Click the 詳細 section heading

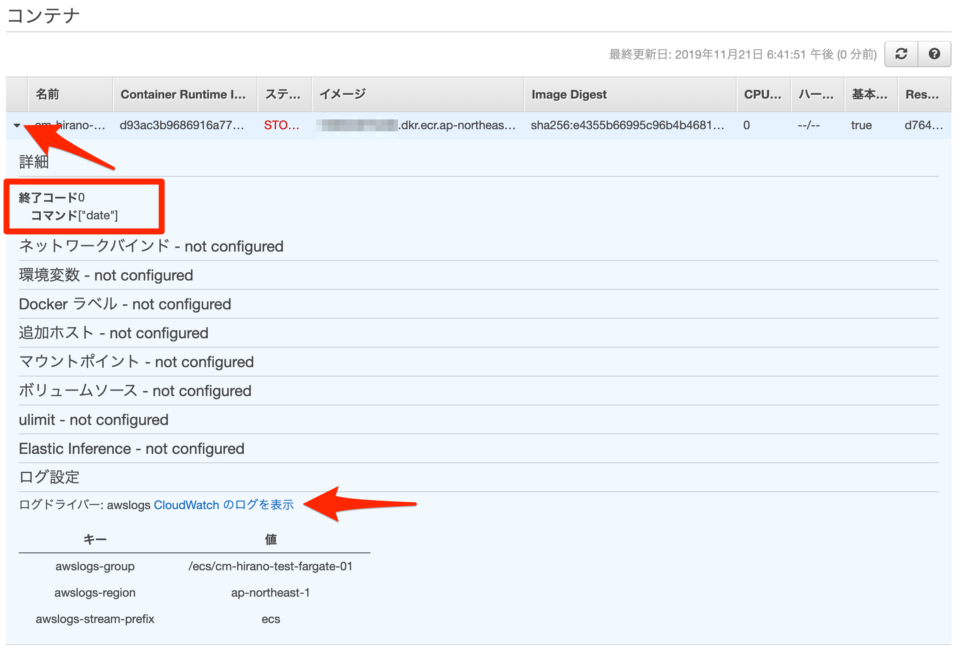(34, 162)
